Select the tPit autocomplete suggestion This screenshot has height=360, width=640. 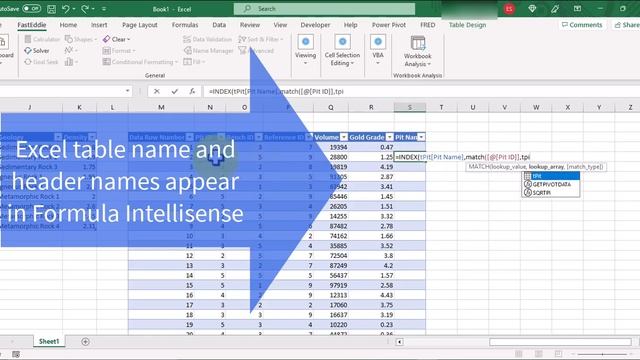pyautogui.click(x=551, y=176)
